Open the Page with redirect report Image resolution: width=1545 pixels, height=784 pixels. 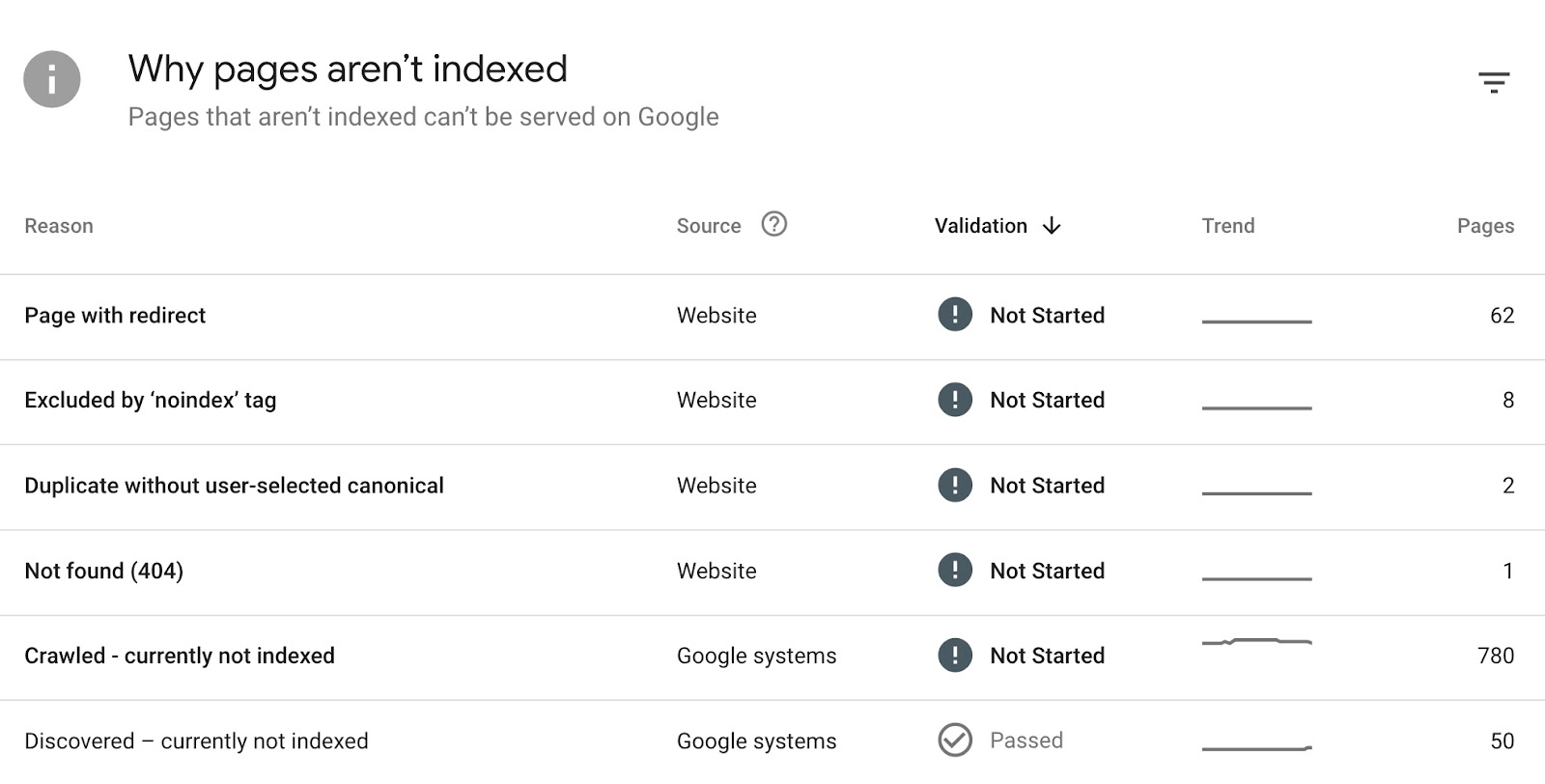115,315
